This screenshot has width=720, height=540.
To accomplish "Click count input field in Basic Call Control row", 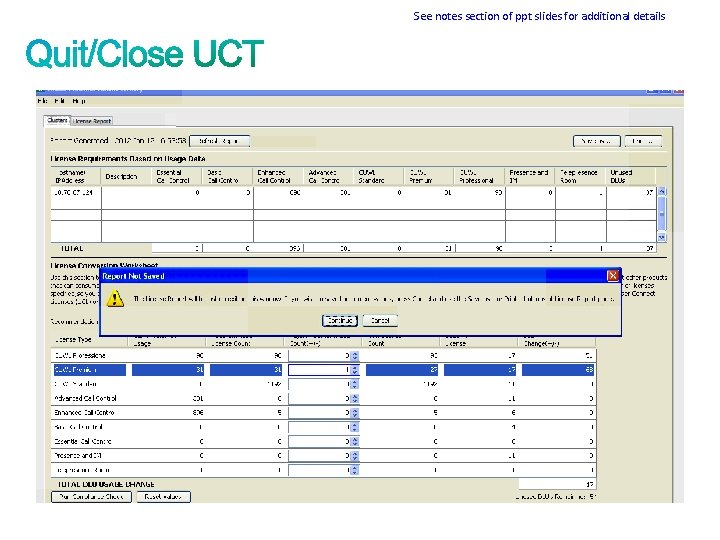I will click(x=320, y=427).
